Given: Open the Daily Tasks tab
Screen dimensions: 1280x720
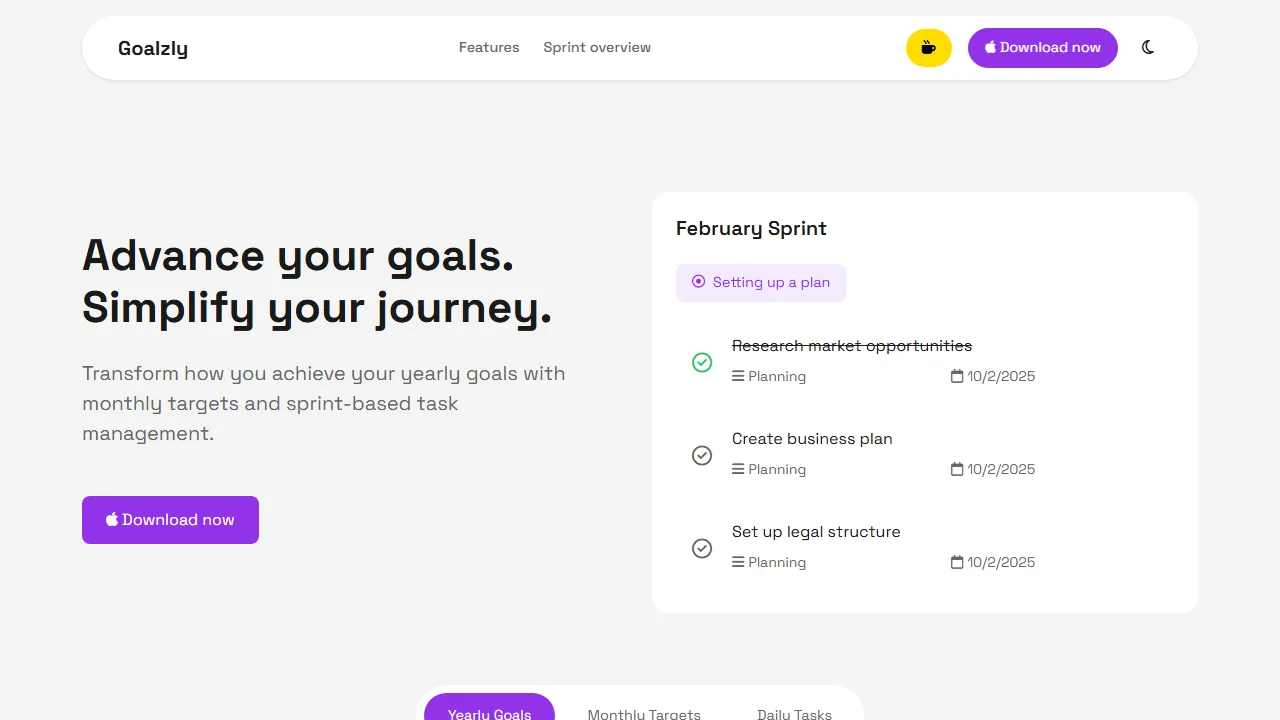Looking at the screenshot, I should tap(794, 712).
